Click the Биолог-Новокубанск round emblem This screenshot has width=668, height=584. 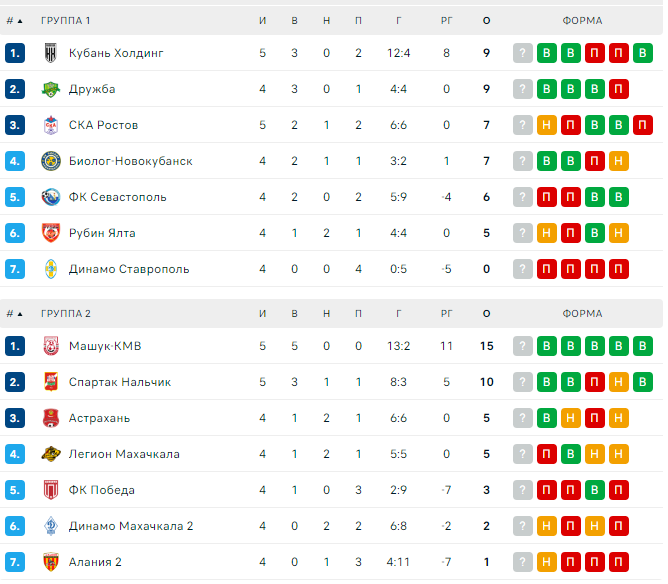[x=51, y=161]
